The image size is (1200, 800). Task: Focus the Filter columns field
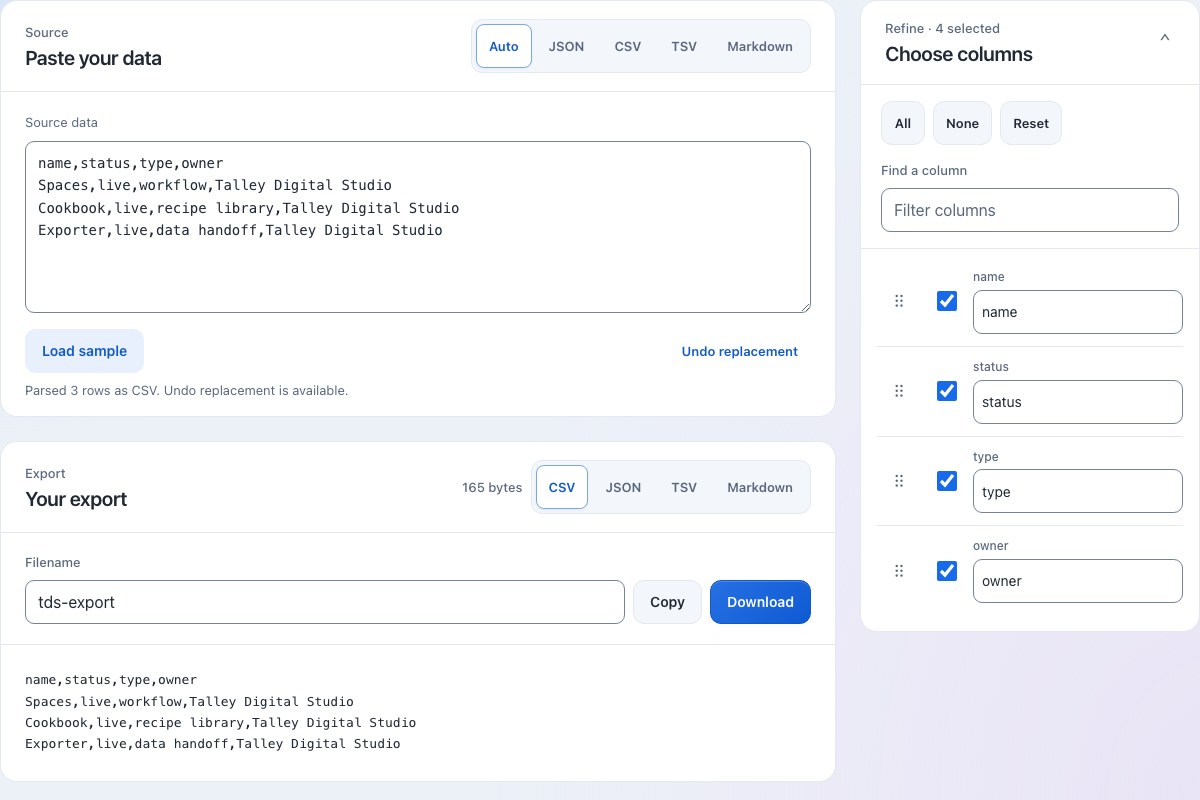pos(1030,210)
